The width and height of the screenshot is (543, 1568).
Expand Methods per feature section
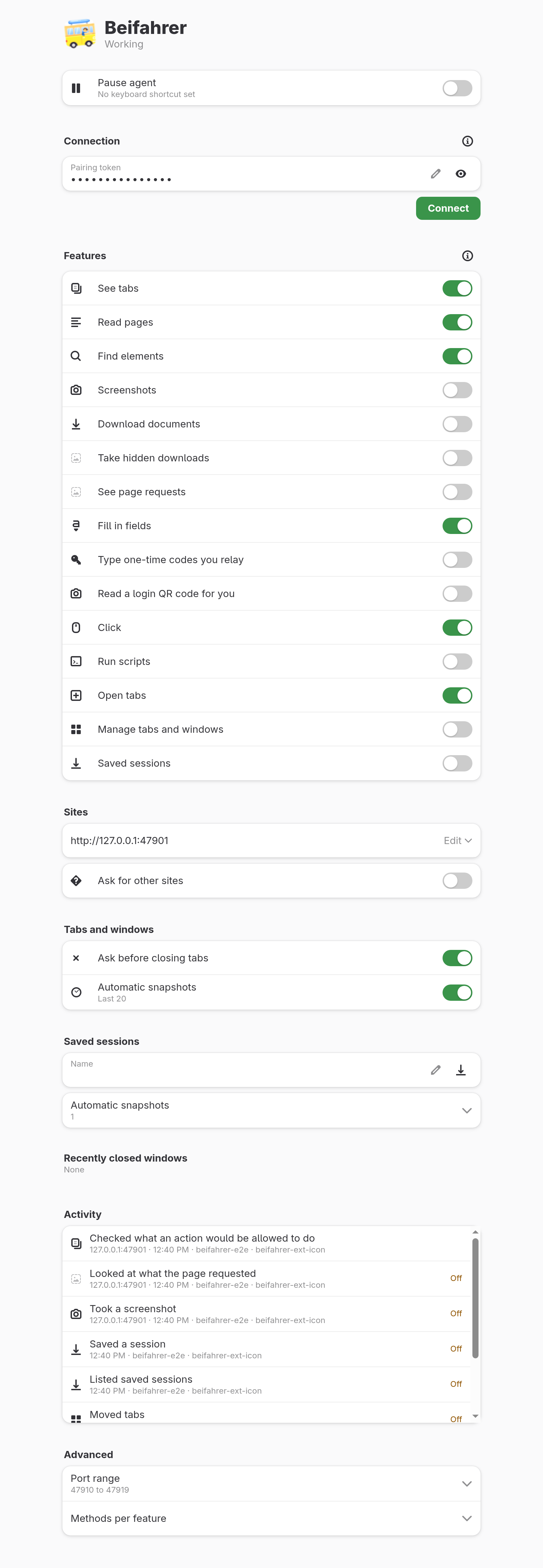tap(271, 1518)
